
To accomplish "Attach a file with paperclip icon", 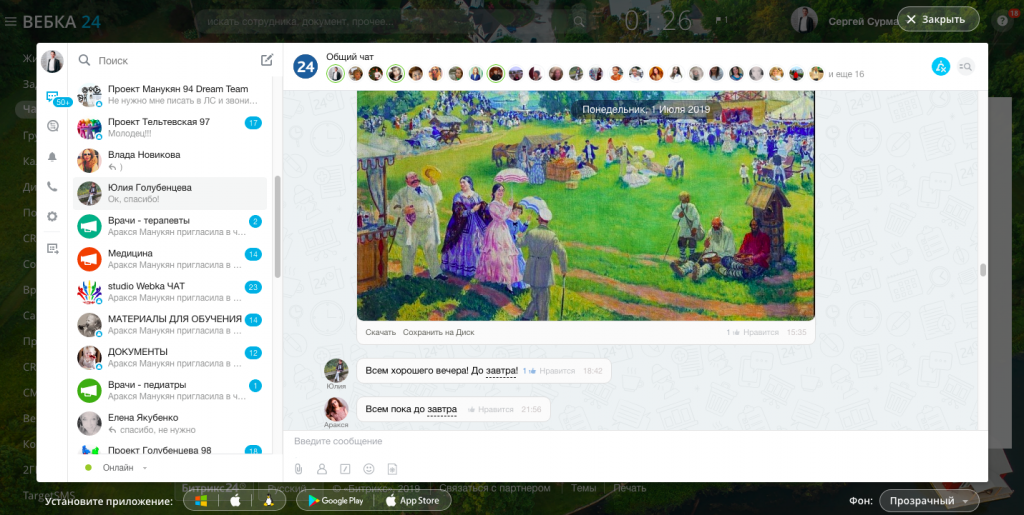I will click(298, 469).
